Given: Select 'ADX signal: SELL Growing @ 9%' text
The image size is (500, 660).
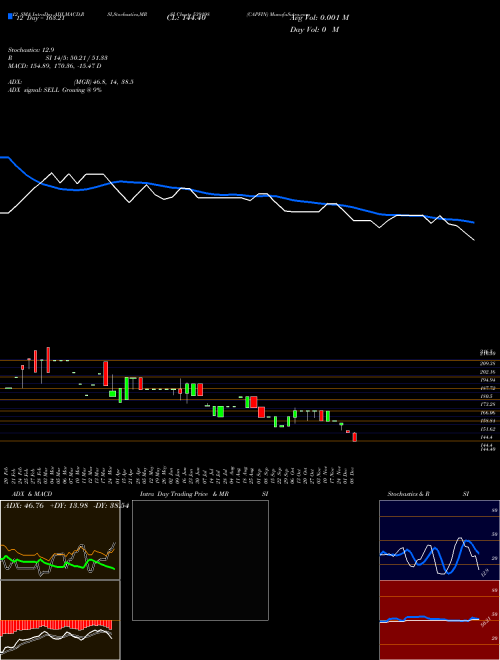Looking at the screenshot, I should (x=55, y=90).
